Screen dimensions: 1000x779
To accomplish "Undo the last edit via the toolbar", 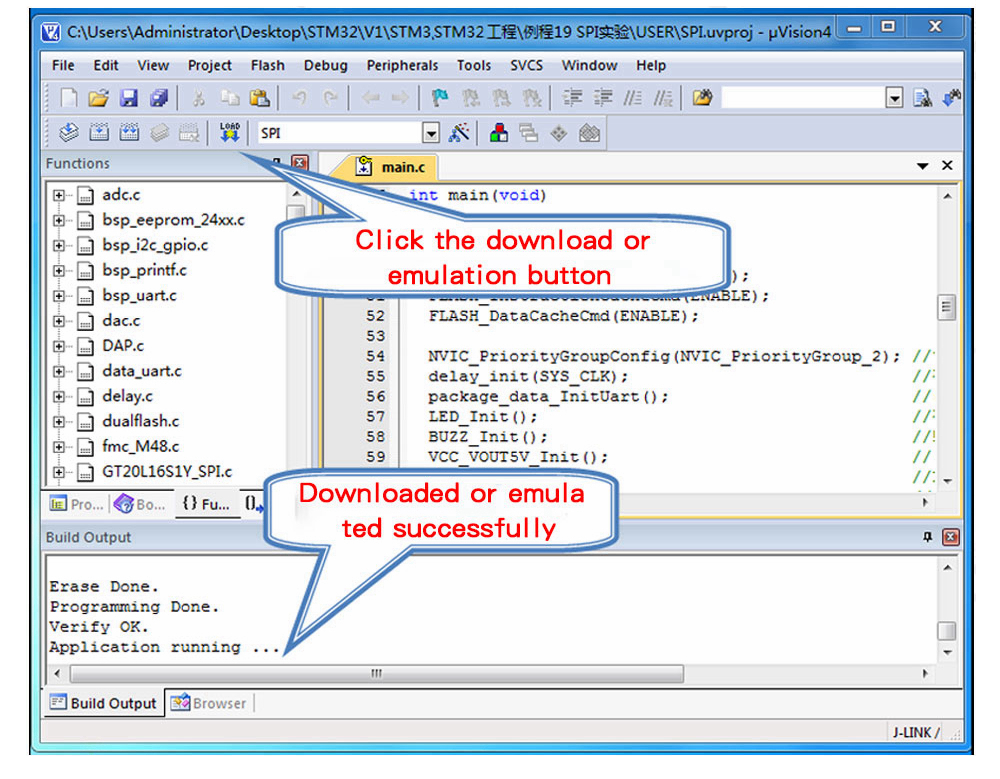I will point(298,98).
